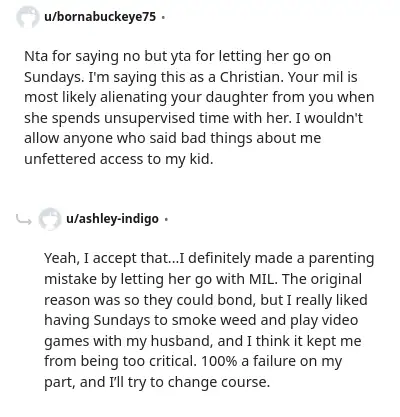Click 'change course.' ending the reply
Viewport: 400px width, 417px height.
pos(218,382)
